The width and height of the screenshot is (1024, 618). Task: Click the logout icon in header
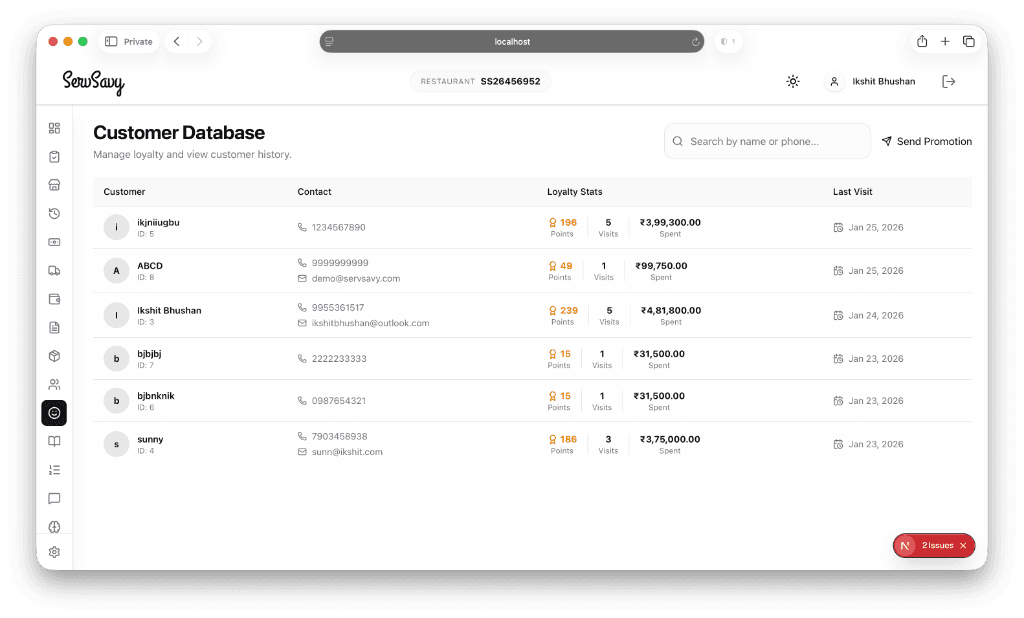coord(949,81)
